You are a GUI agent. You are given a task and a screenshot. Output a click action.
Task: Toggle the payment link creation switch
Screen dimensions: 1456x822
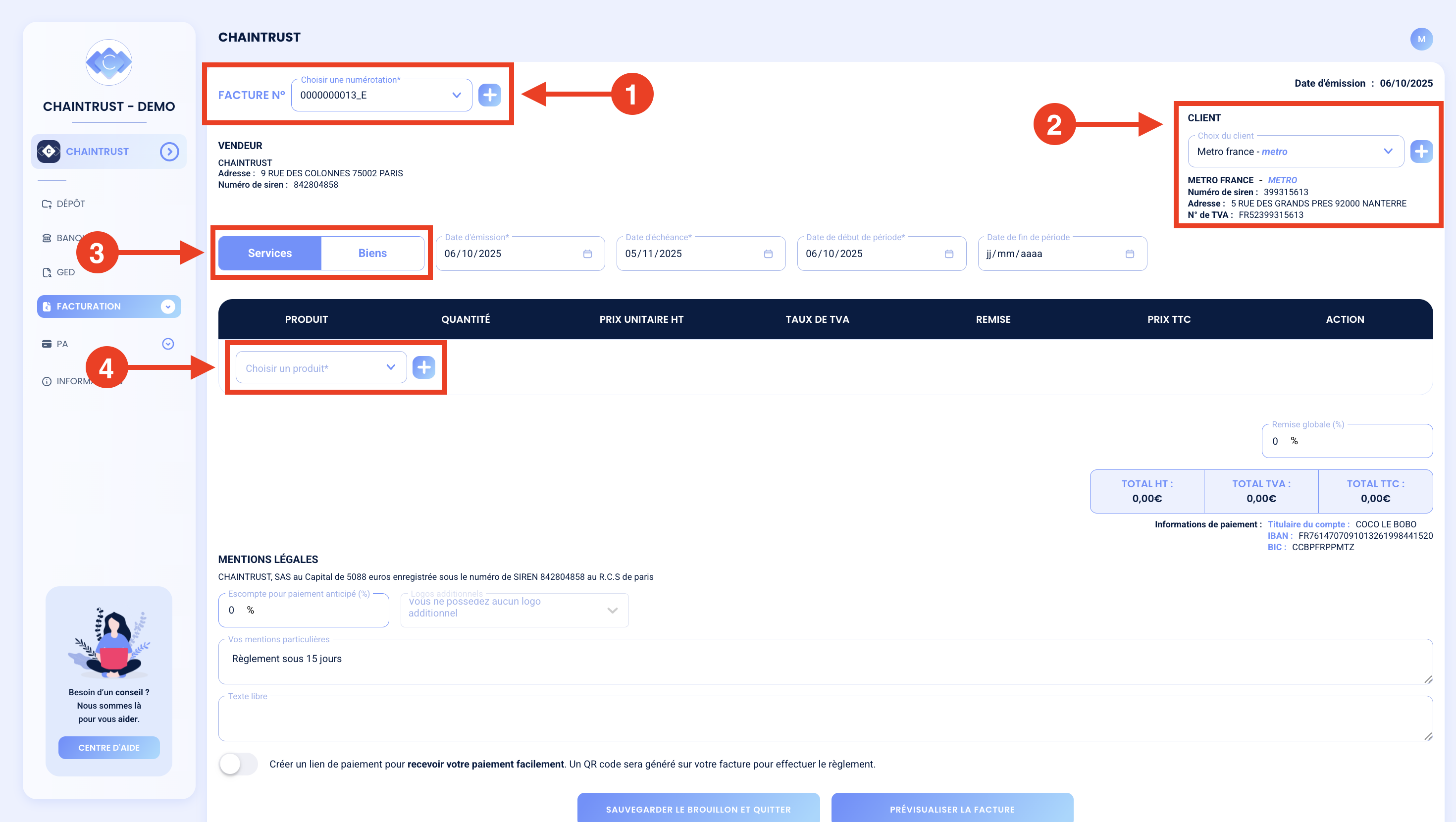pyautogui.click(x=238, y=765)
